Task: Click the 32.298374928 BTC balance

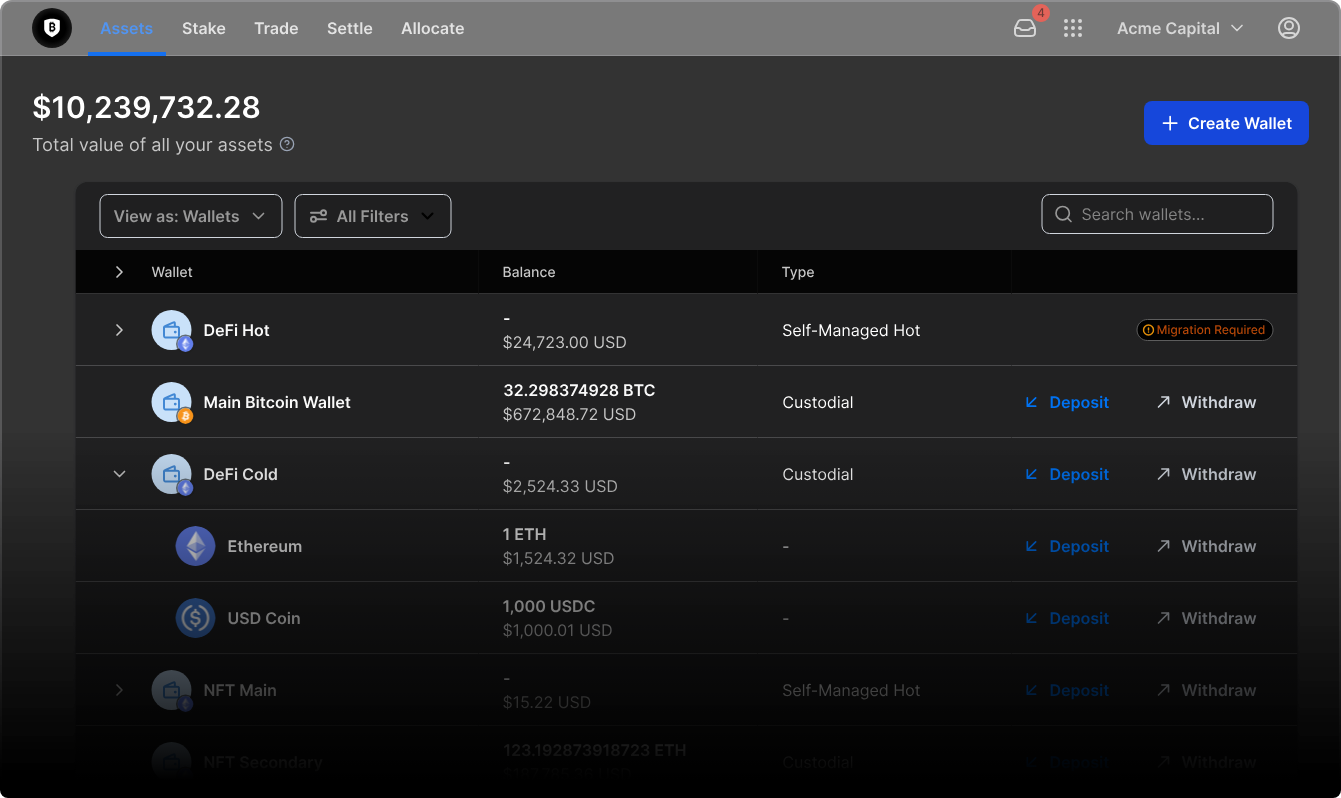Action: (579, 390)
